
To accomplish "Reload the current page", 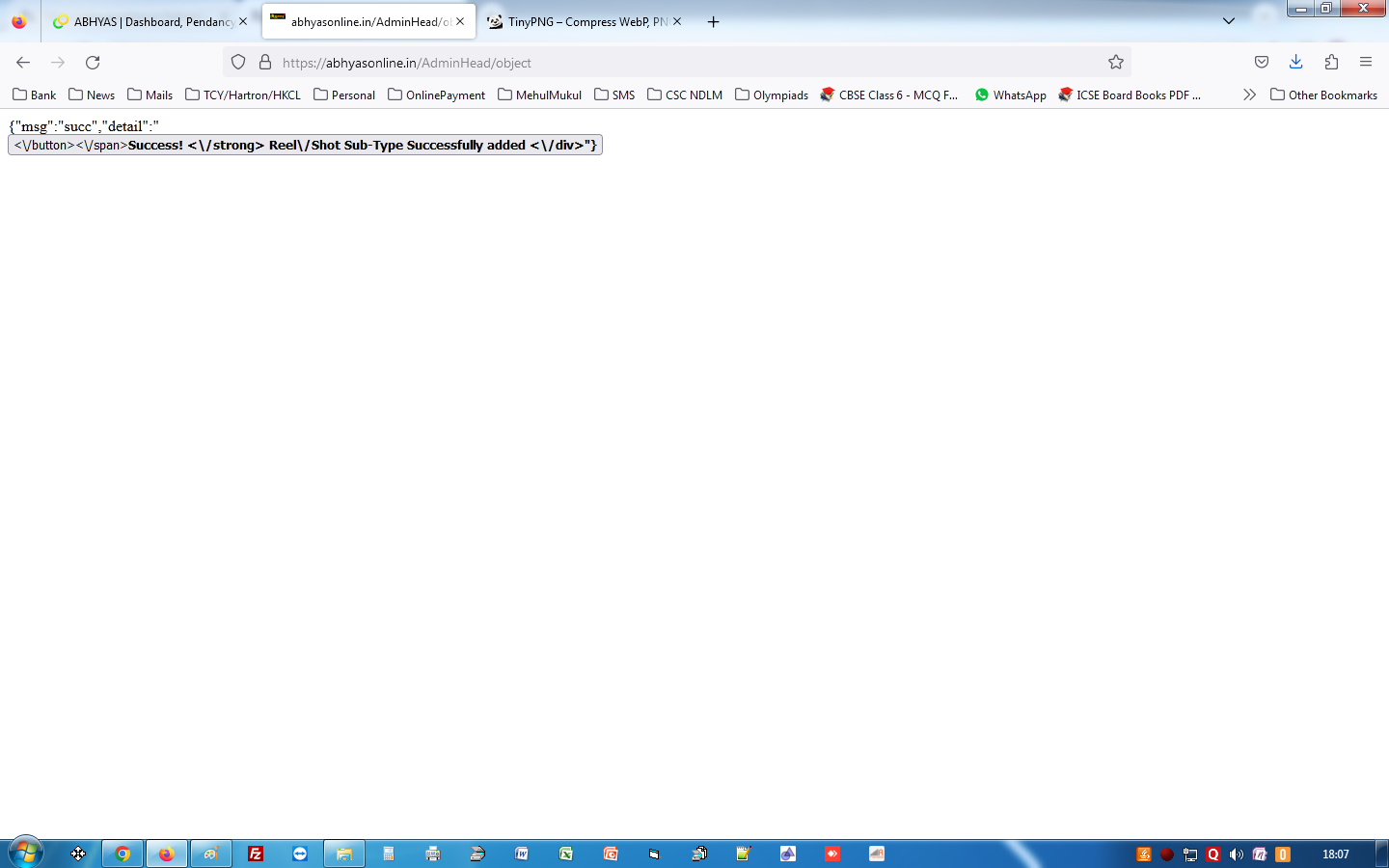I will (x=93, y=63).
